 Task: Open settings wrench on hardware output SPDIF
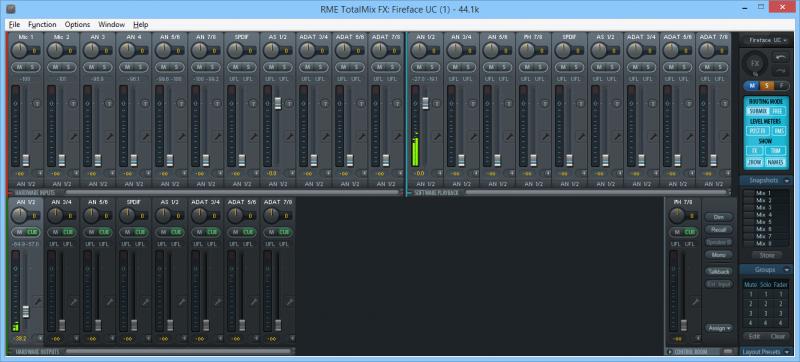[146, 302]
